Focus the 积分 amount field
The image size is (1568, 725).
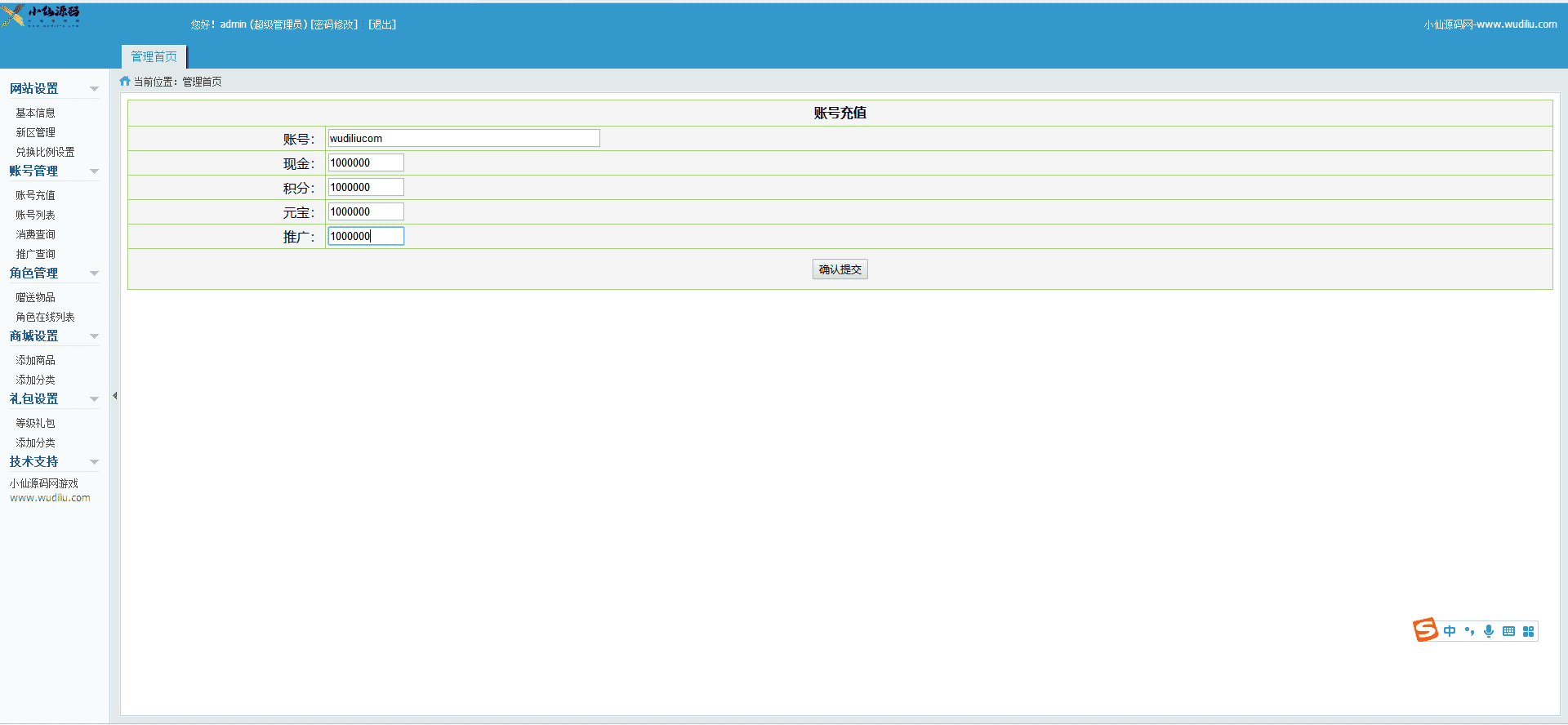coord(366,187)
